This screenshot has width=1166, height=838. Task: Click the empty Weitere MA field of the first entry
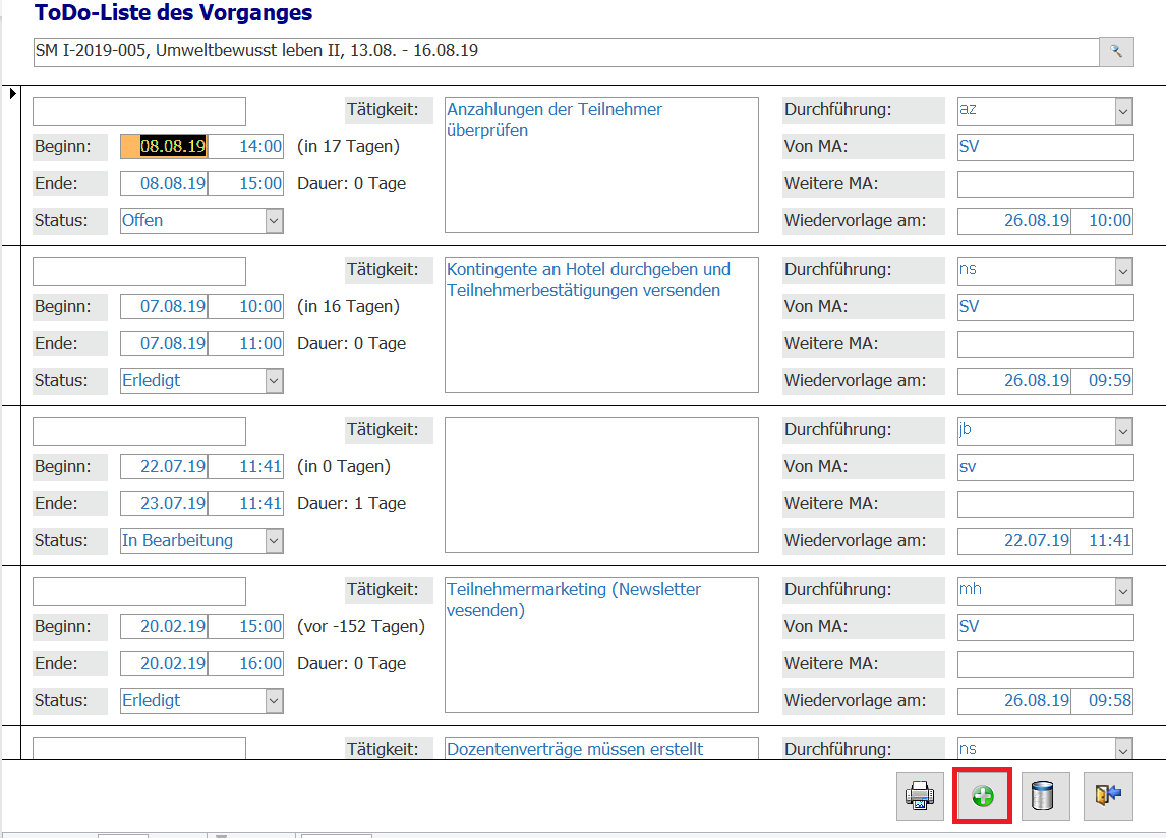pyautogui.click(x=1045, y=185)
